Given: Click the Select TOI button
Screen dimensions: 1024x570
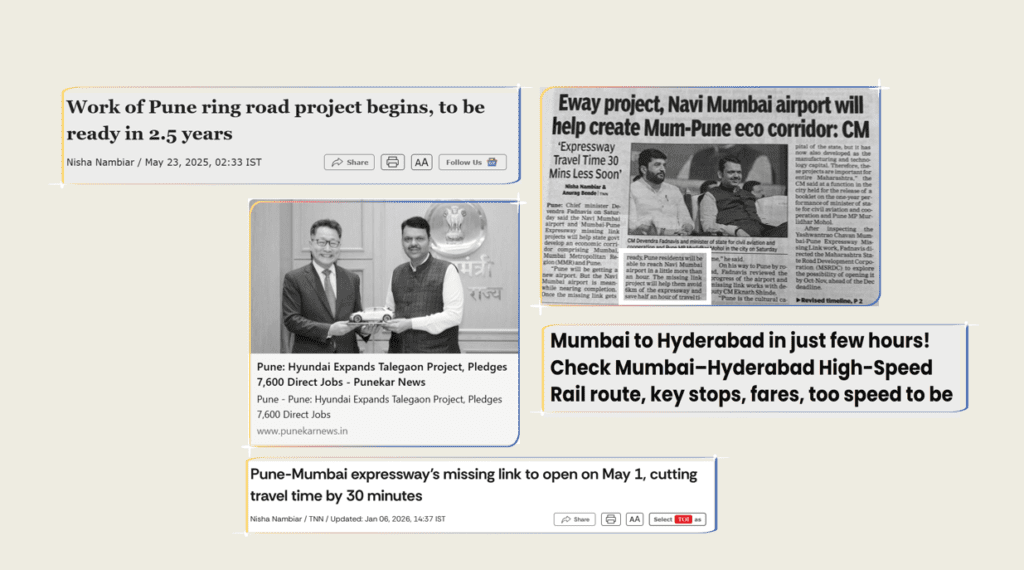Looking at the screenshot, I should click(x=677, y=519).
